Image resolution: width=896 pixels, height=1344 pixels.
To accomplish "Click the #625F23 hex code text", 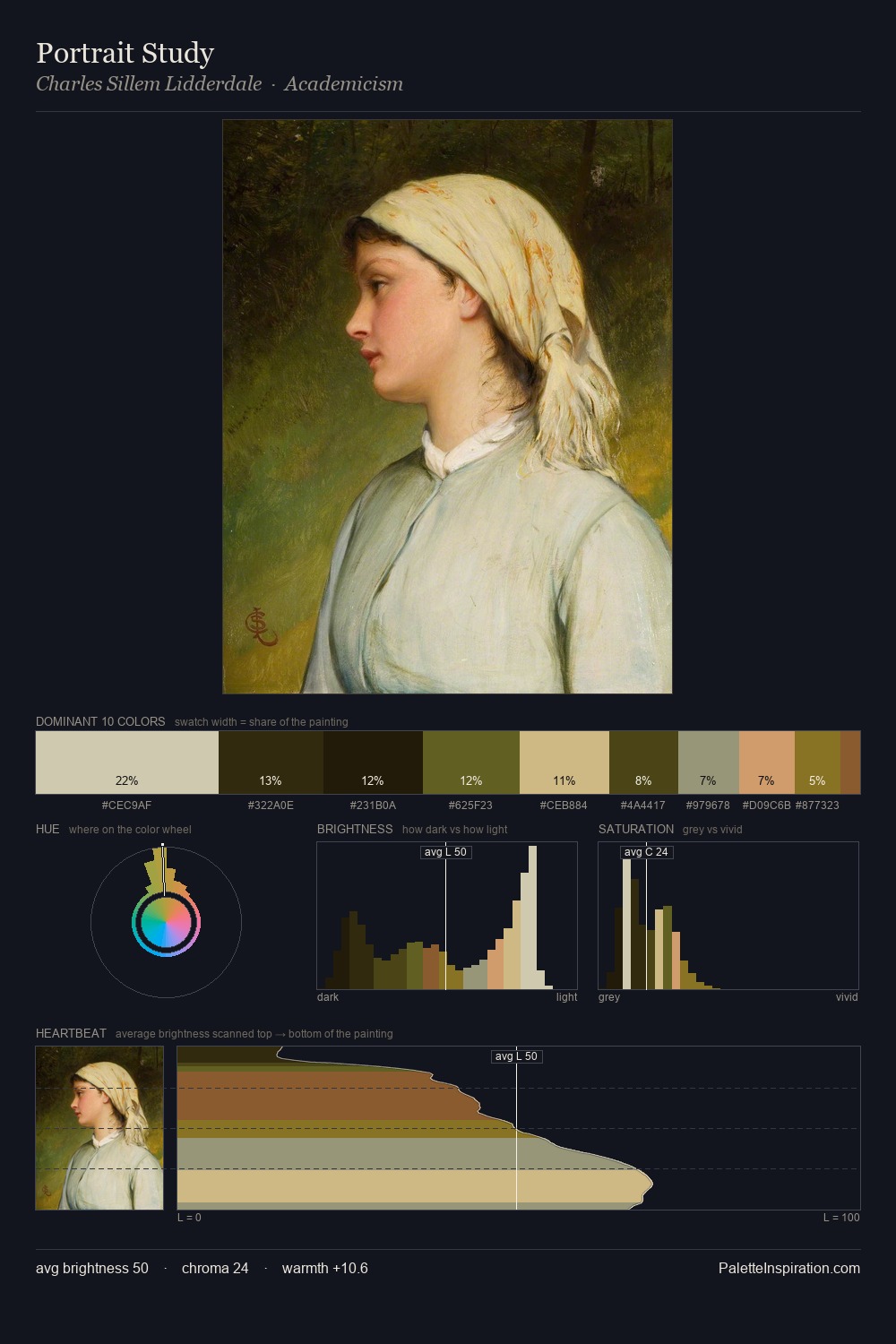I will (x=471, y=806).
